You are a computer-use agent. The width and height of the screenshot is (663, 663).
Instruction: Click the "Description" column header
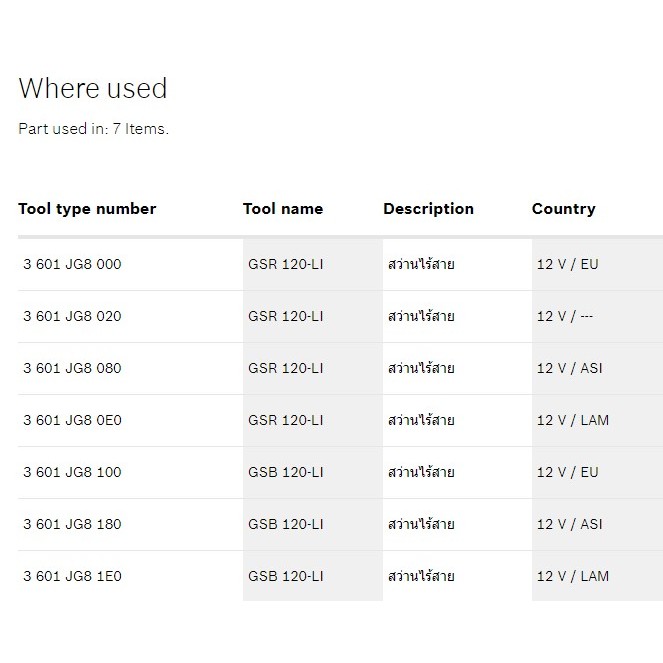click(x=428, y=209)
